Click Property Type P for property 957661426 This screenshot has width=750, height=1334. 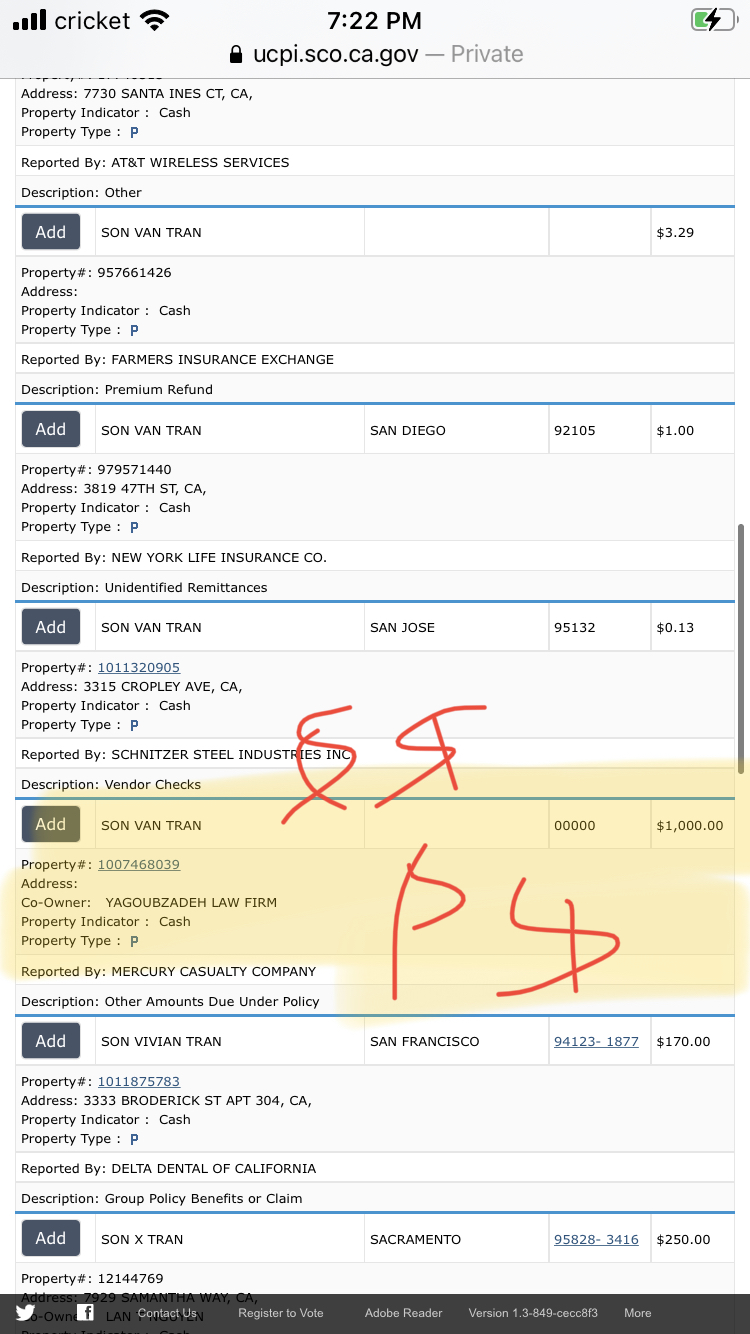[x=134, y=330]
